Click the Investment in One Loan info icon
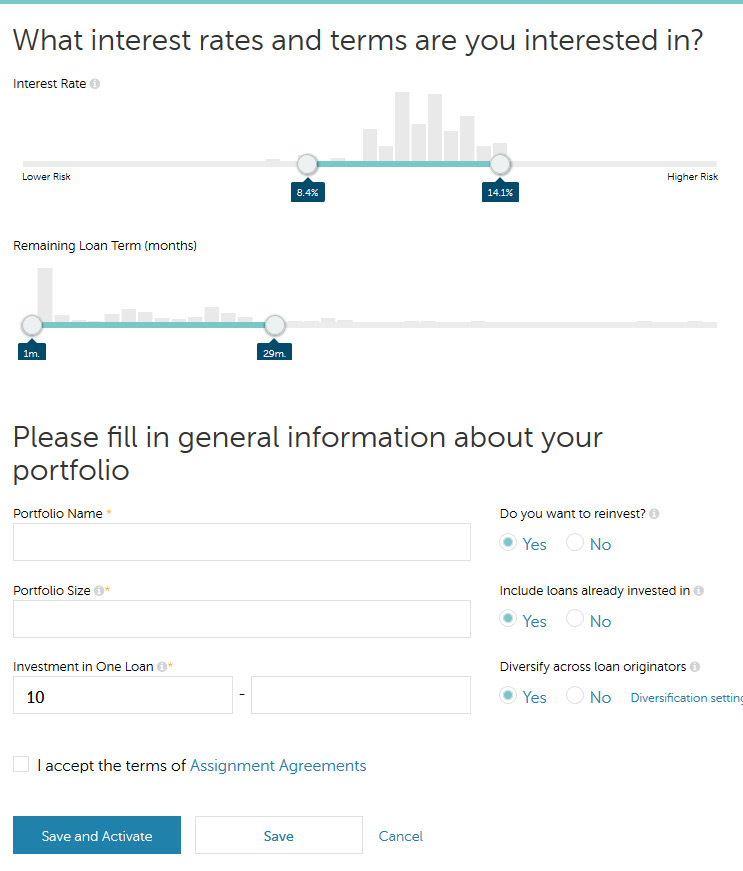This screenshot has width=743, height=871. 161,667
